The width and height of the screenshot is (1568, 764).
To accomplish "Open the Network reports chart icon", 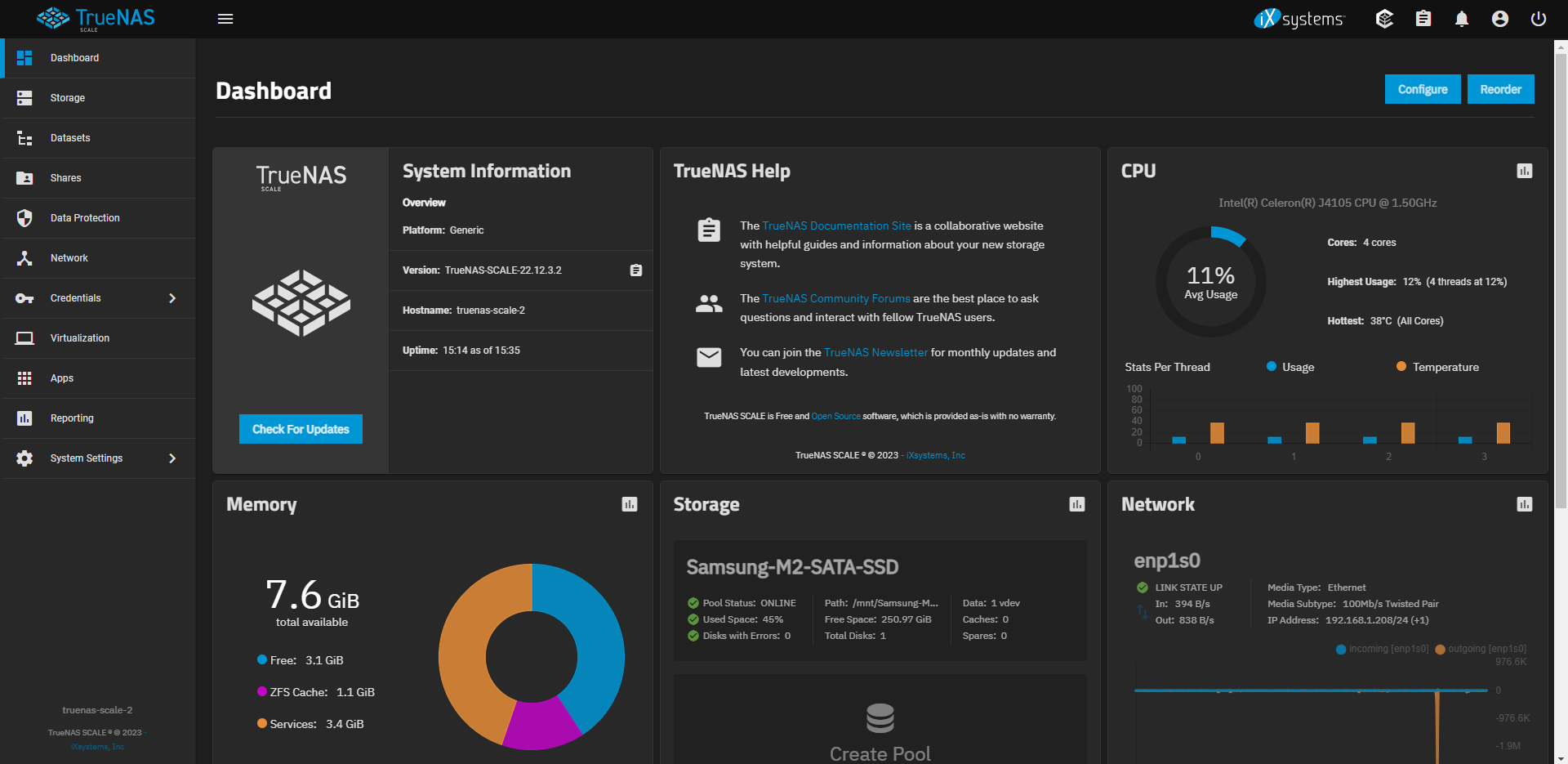I will click(1524, 504).
